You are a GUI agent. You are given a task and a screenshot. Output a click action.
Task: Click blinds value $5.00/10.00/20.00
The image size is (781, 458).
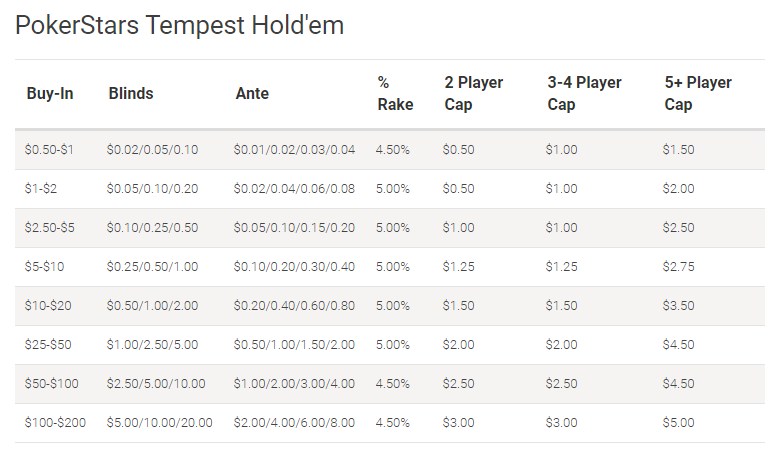159,423
